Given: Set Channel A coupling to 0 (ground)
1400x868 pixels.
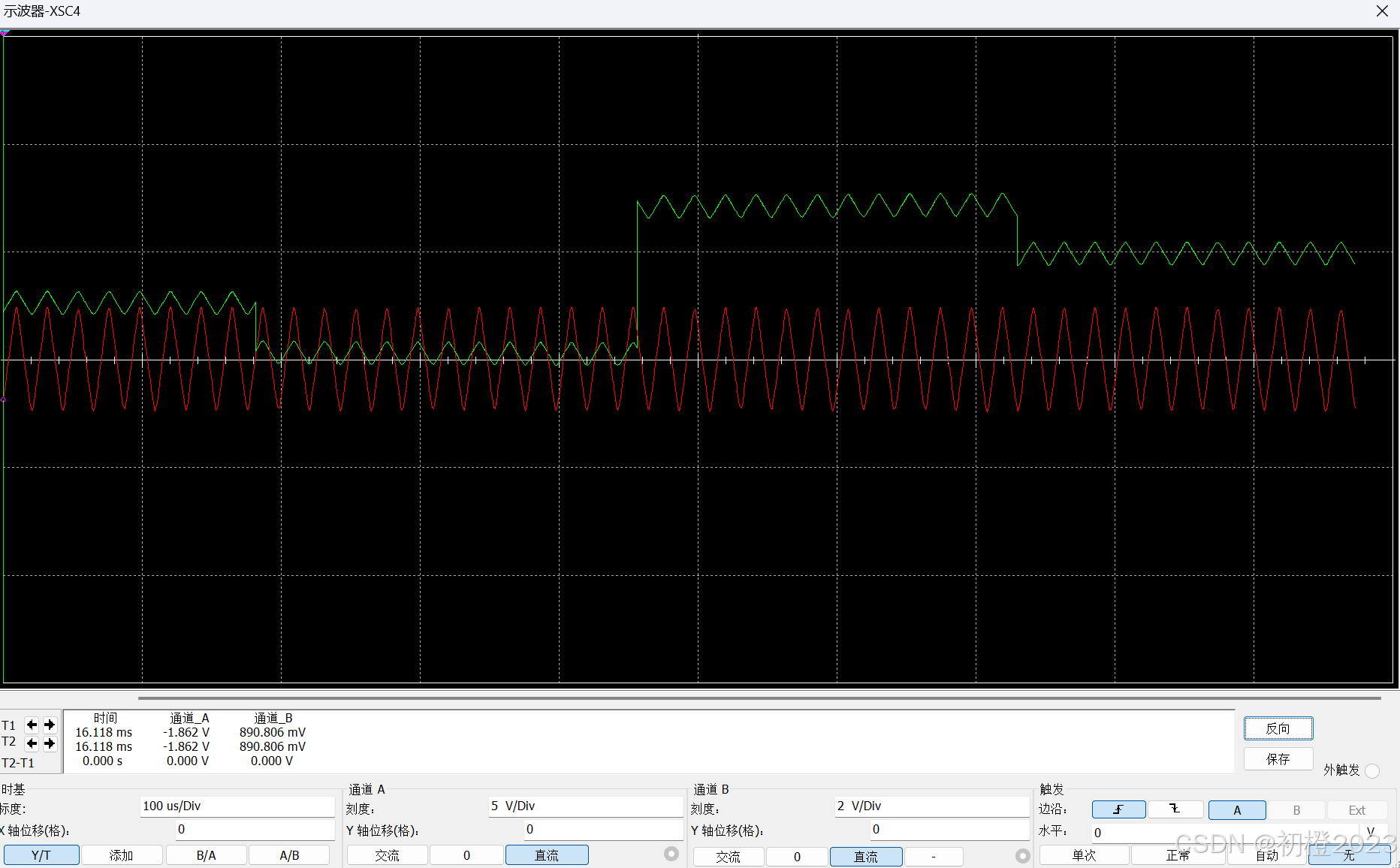Looking at the screenshot, I should [x=466, y=855].
